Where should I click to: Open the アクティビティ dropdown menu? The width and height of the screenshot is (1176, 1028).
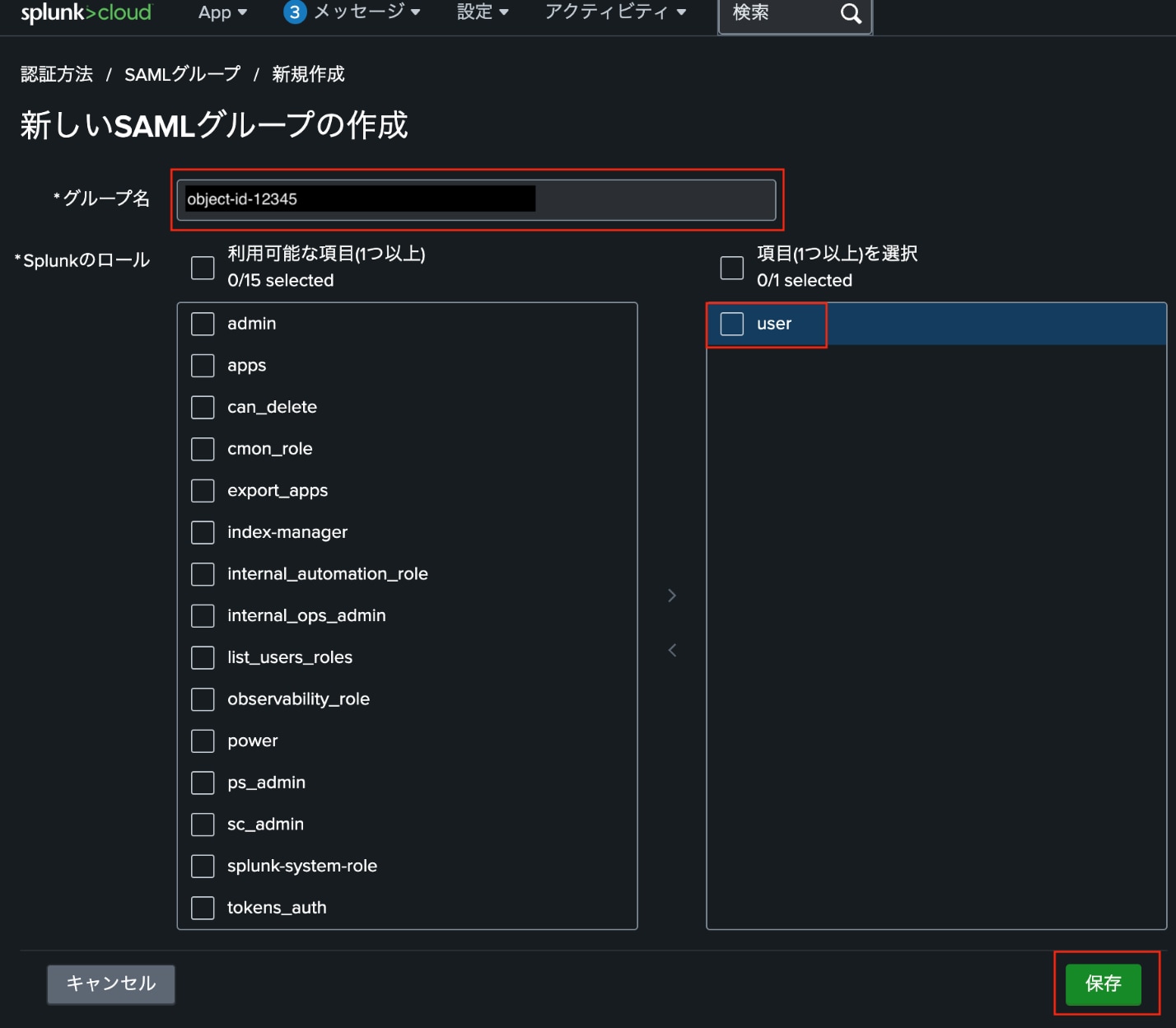(615, 12)
